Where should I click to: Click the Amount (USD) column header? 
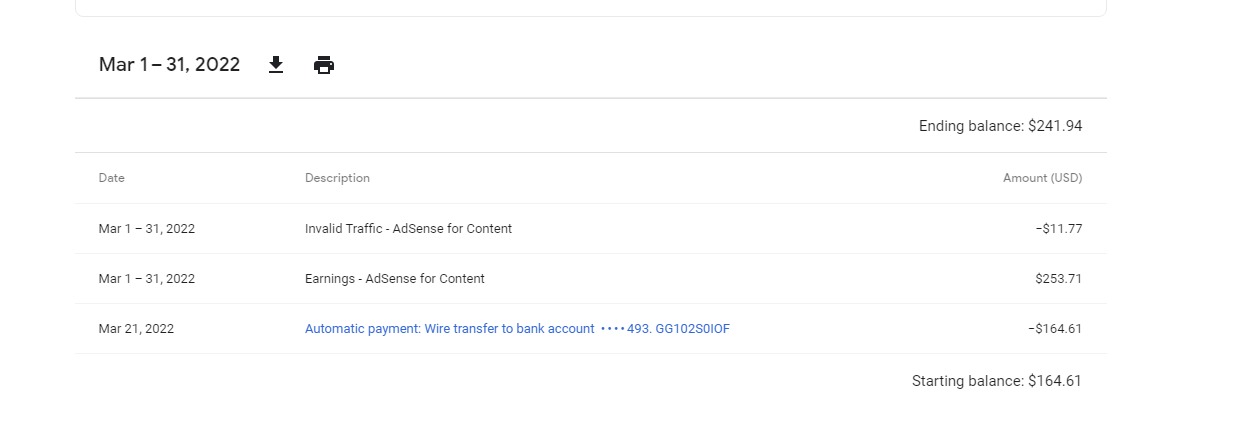[1042, 178]
